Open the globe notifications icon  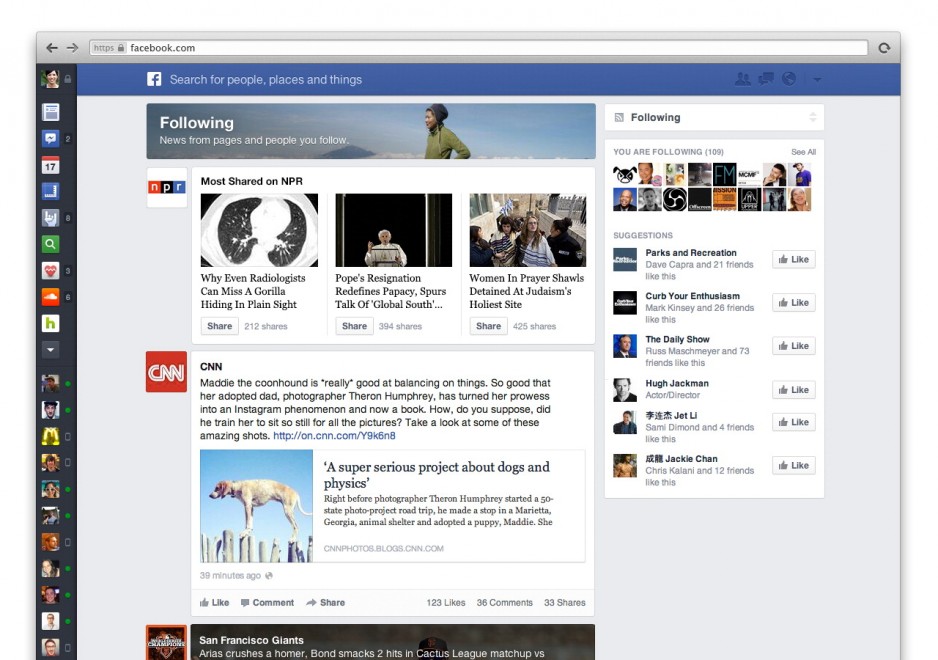tap(789, 79)
